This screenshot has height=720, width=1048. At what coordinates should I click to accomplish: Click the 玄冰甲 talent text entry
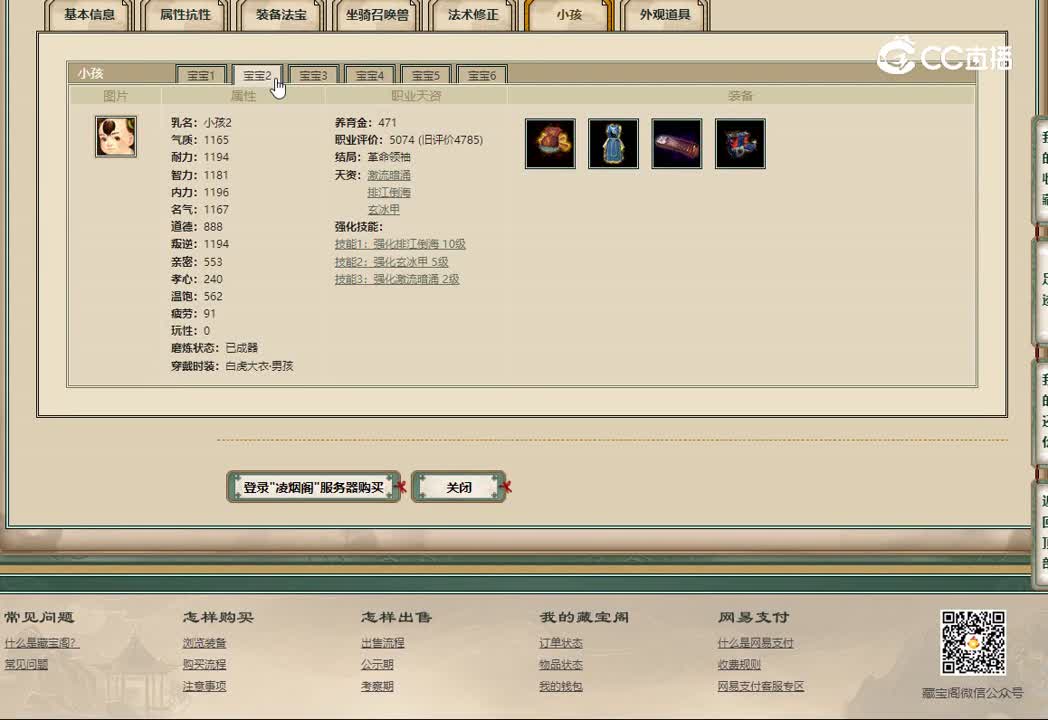(385, 209)
